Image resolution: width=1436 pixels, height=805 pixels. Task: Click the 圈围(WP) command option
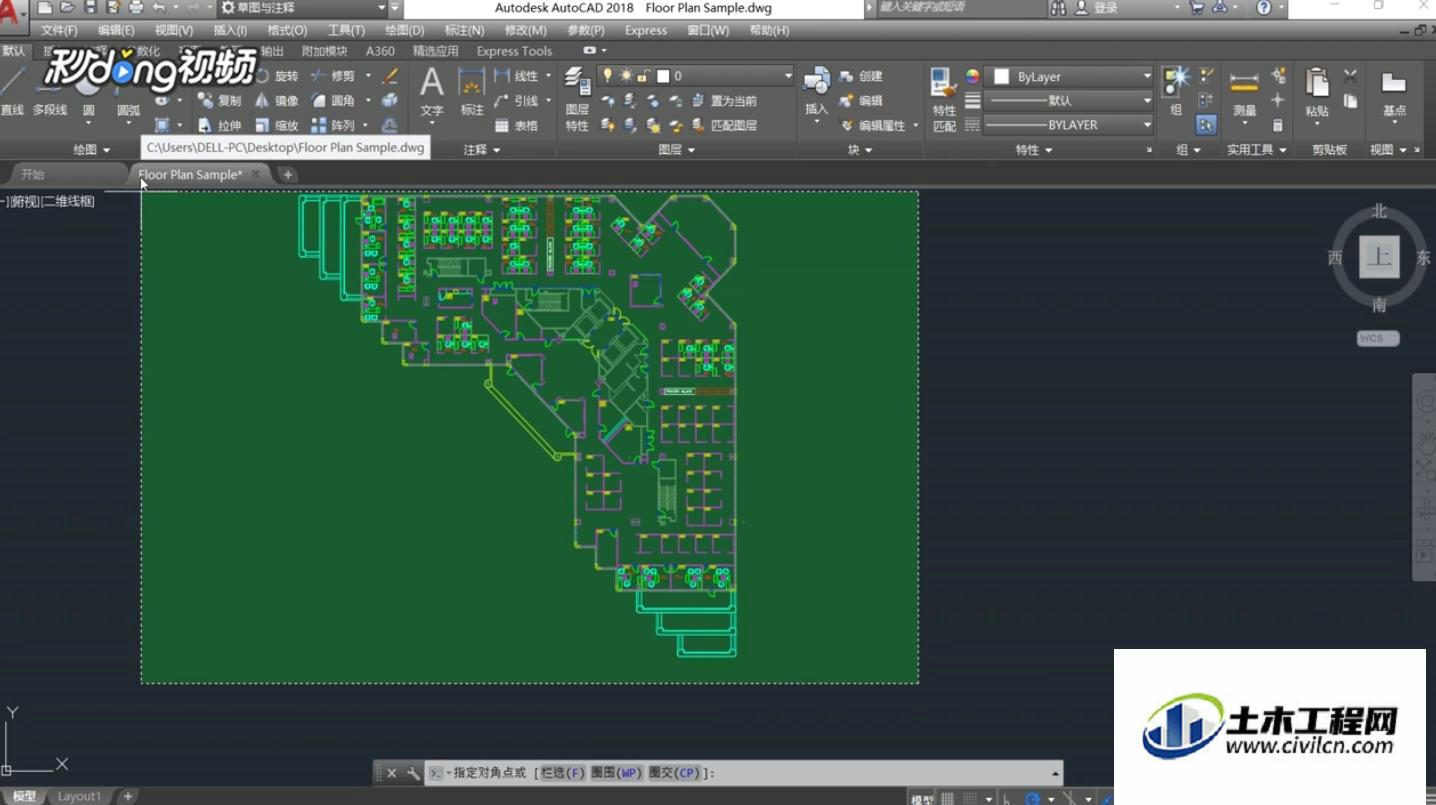616,773
